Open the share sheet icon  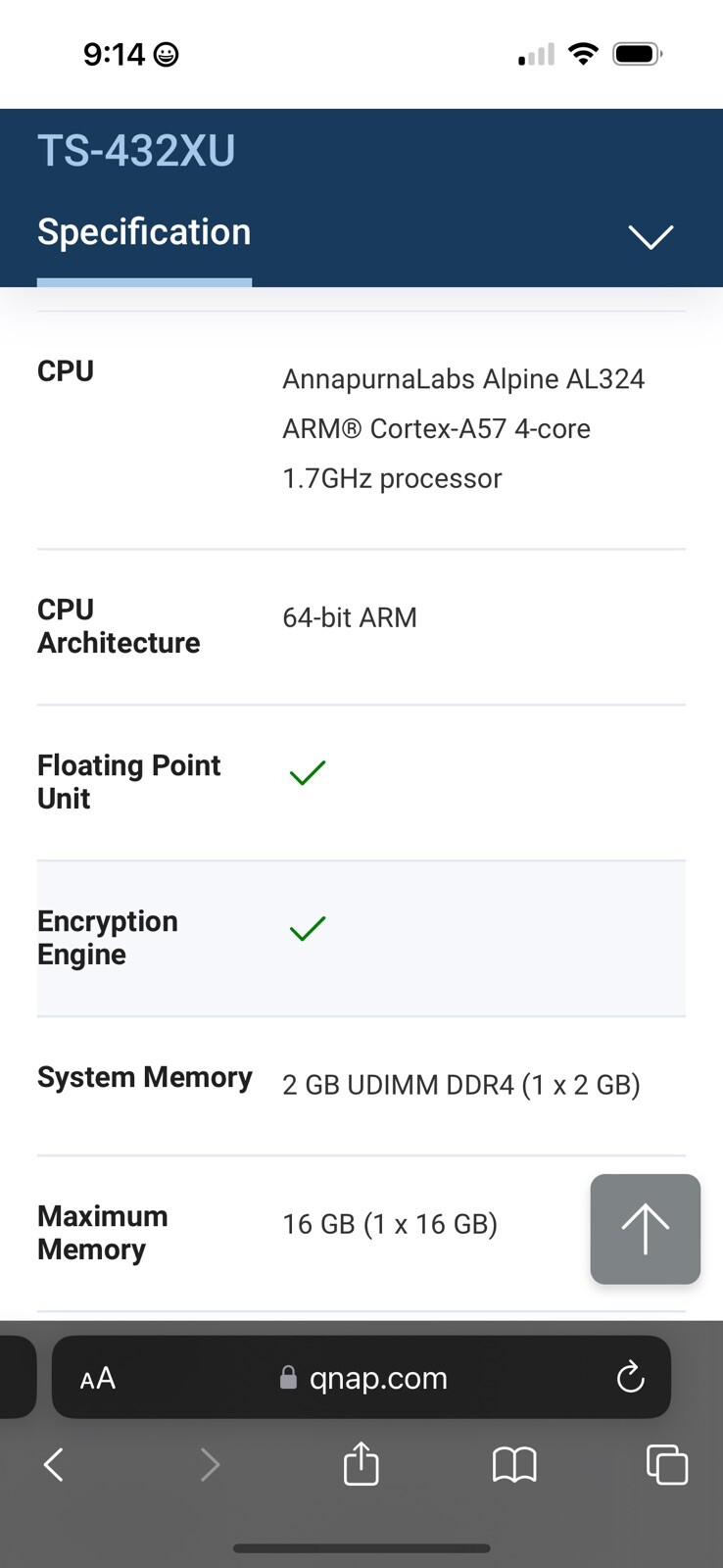coord(361,1463)
